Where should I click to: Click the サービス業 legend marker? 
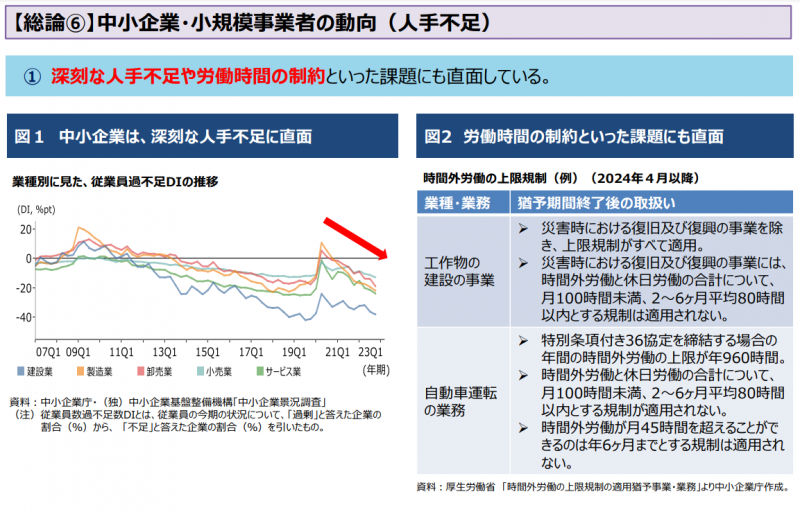tap(259, 370)
